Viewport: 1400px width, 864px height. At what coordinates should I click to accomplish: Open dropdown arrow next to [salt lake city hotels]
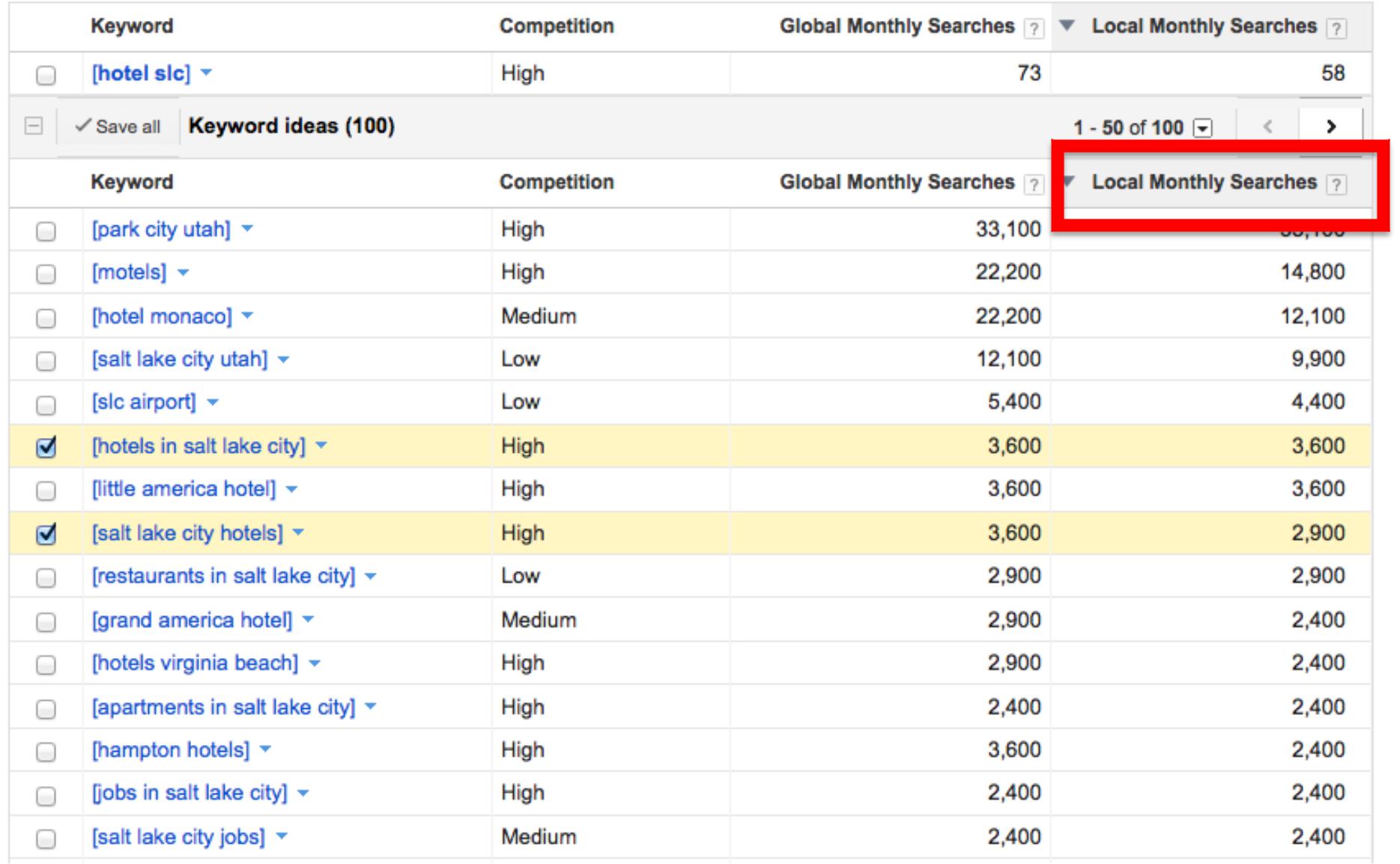point(298,532)
